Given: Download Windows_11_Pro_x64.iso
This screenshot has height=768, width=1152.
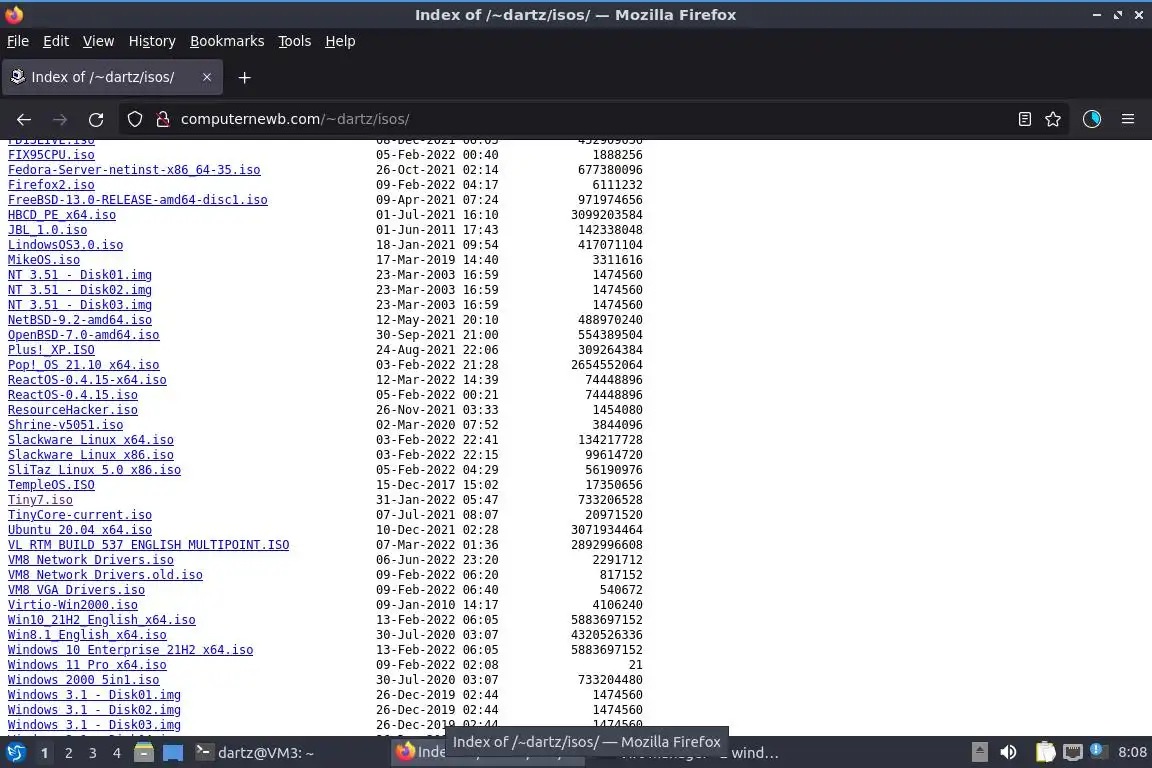Looking at the screenshot, I should (87, 664).
